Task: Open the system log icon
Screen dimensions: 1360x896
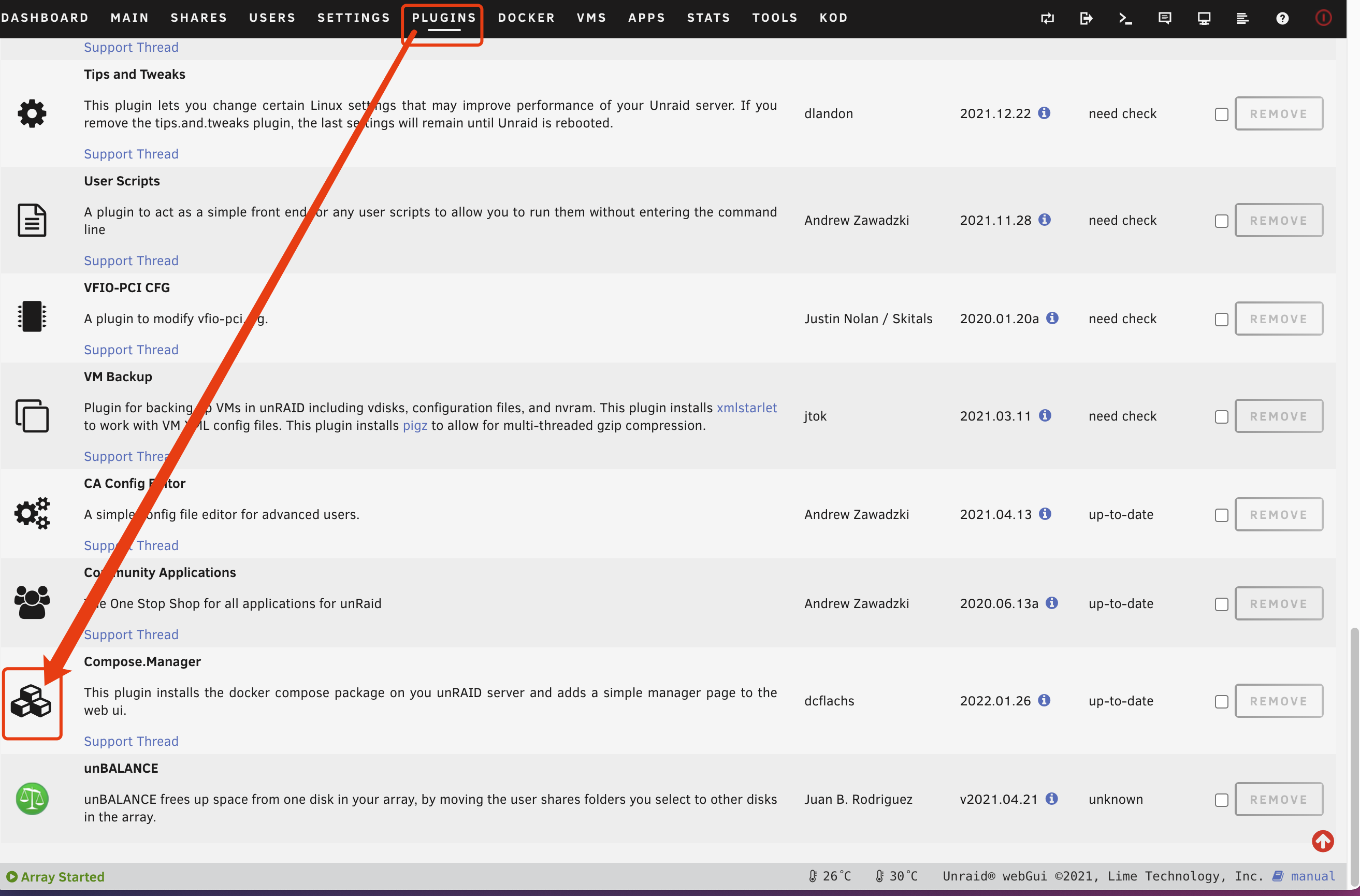Action: [1243, 18]
